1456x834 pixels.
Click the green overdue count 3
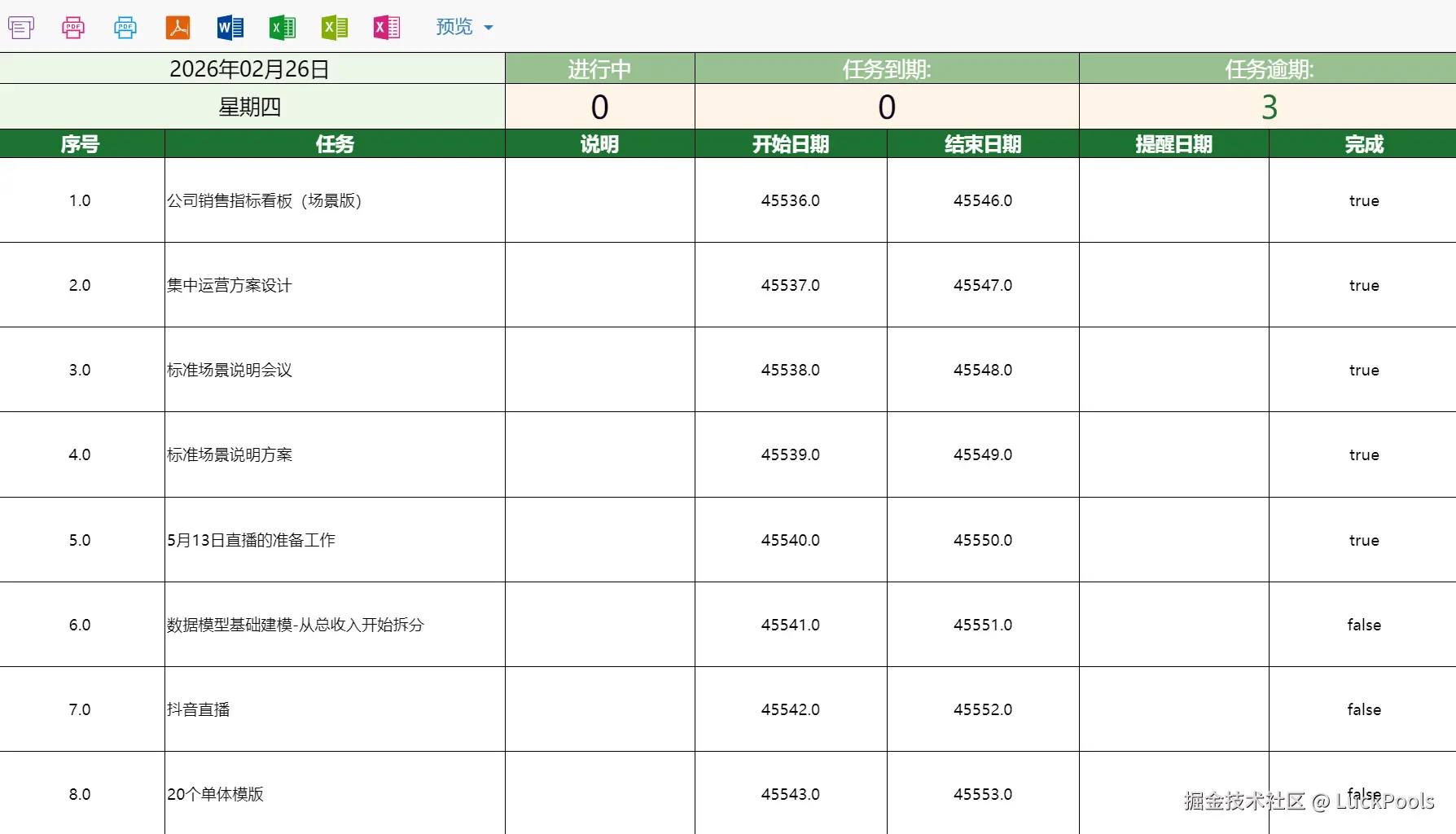pyautogui.click(x=1269, y=108)
